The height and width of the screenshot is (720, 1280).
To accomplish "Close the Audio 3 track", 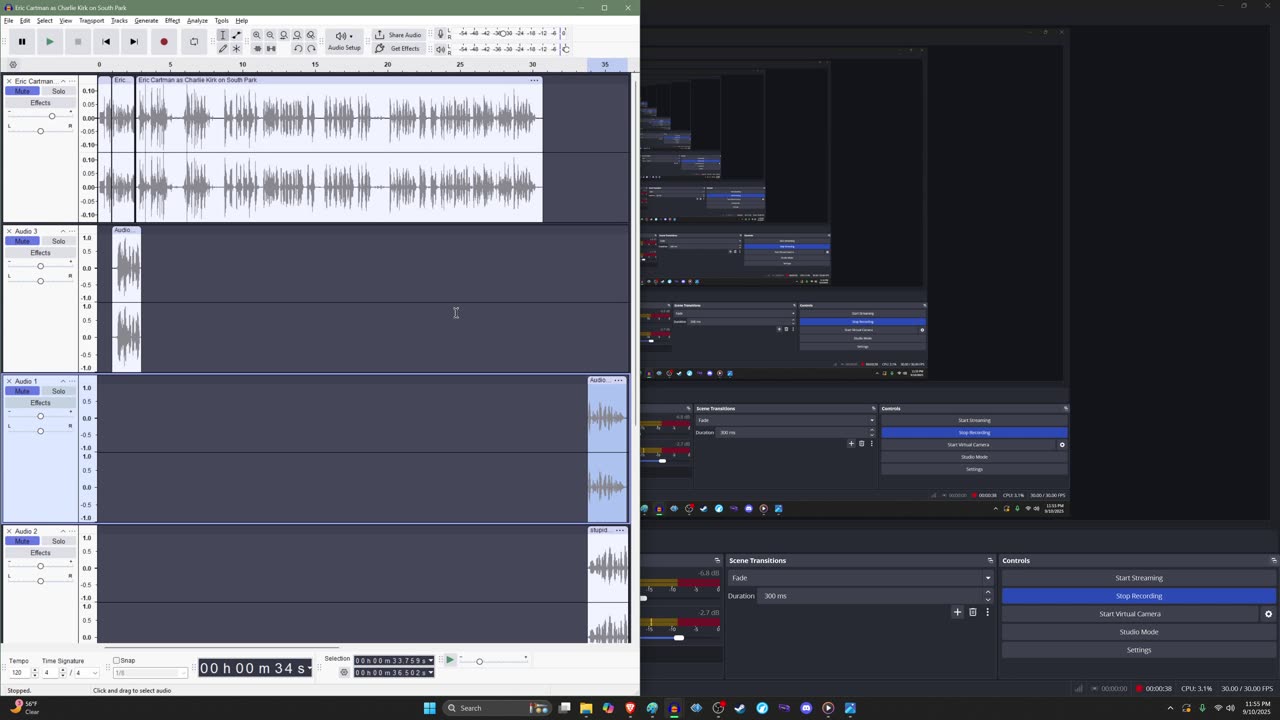I will tap(9, 231).
